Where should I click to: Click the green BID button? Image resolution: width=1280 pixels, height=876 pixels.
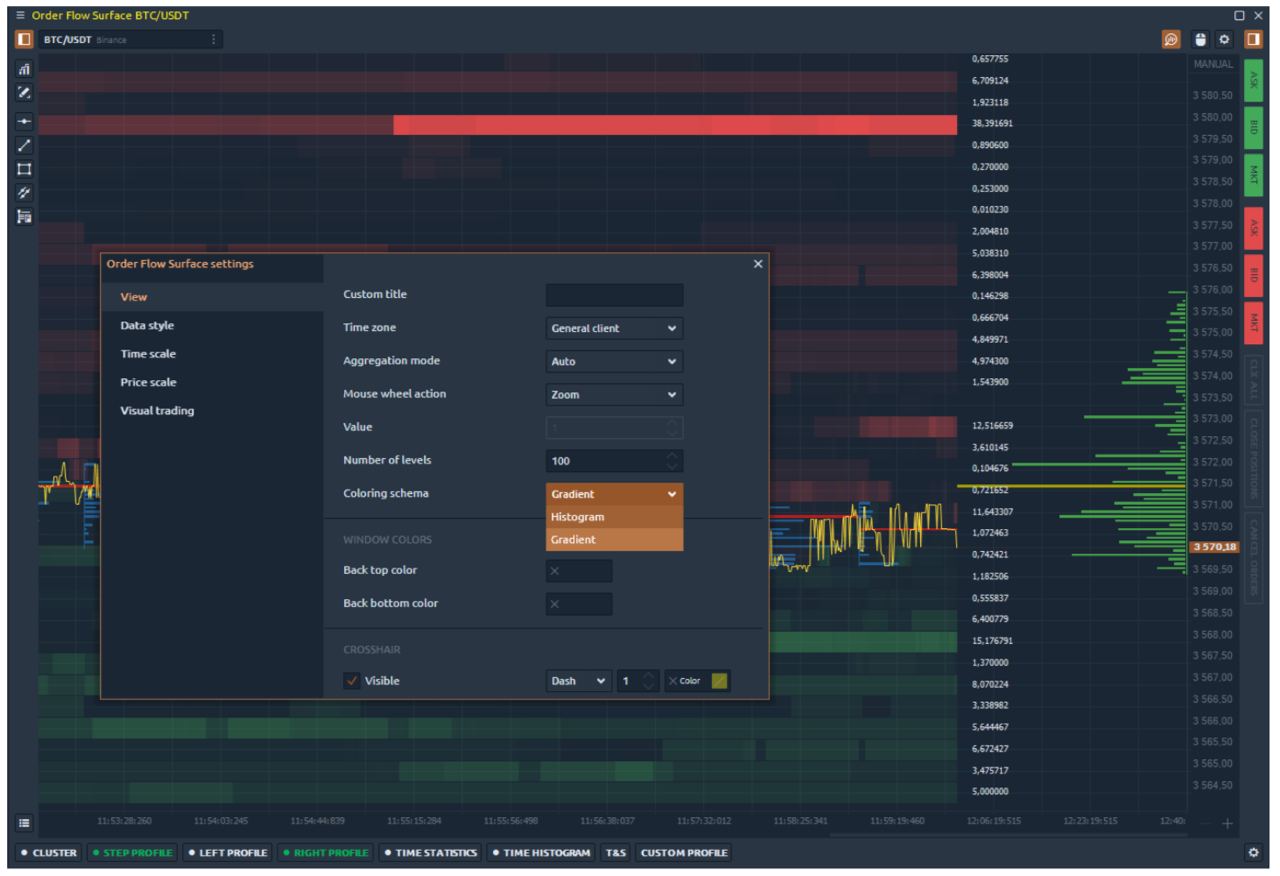coord(1253,127)
